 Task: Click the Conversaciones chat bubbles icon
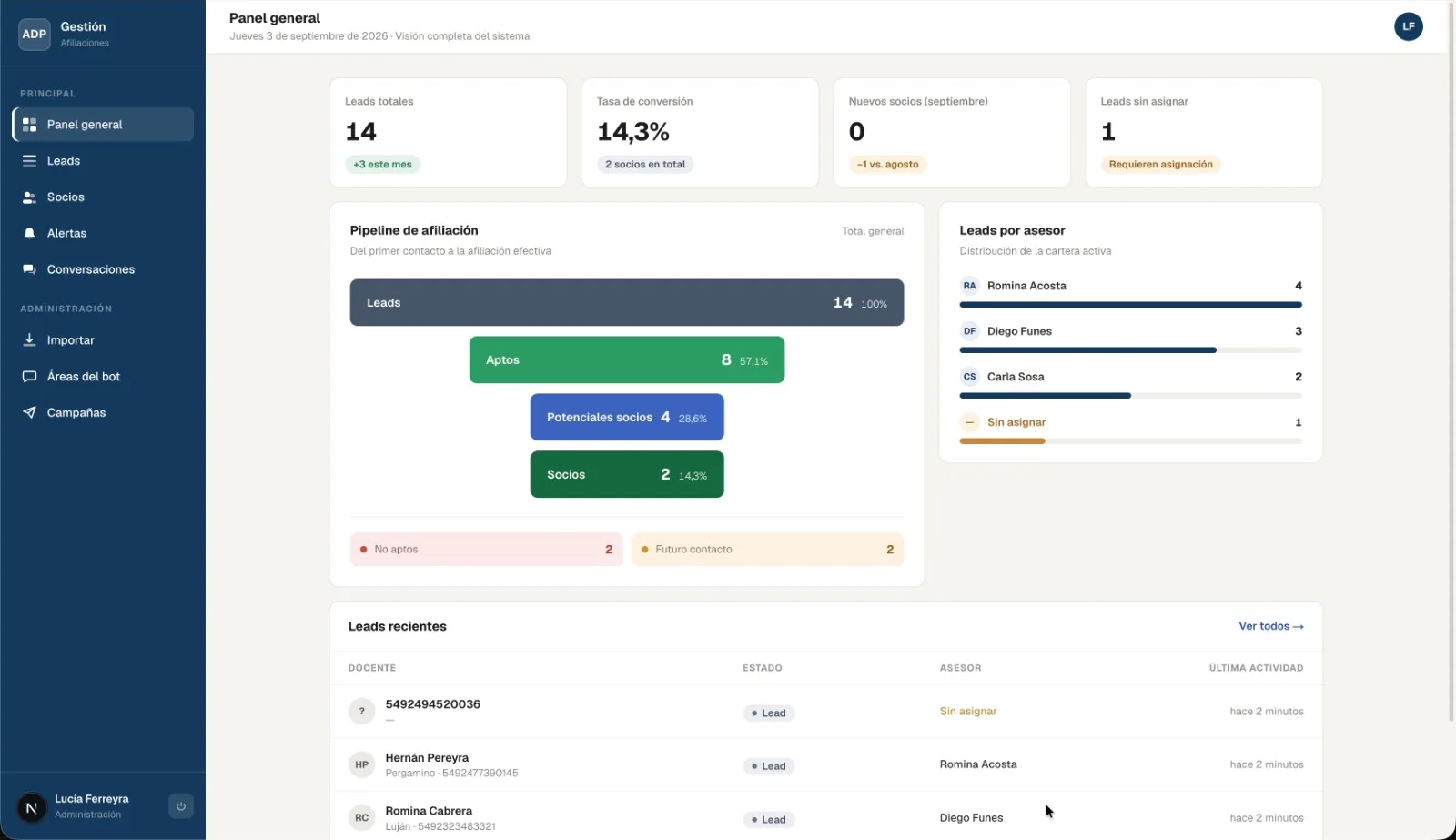click(29, 269)
